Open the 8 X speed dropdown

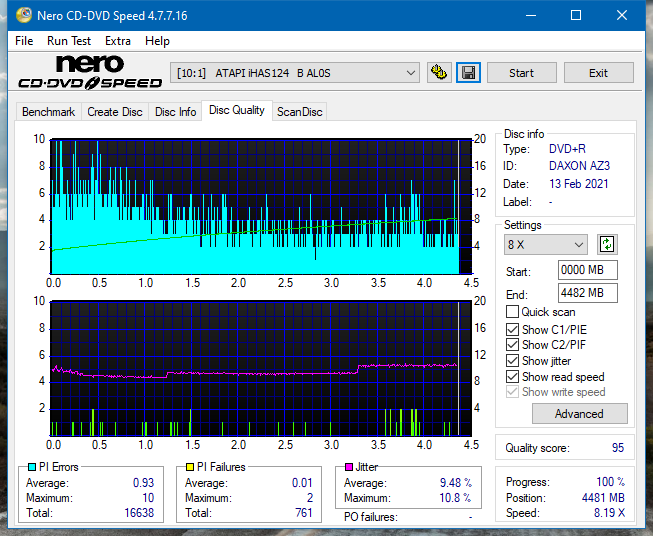[546, 244]
